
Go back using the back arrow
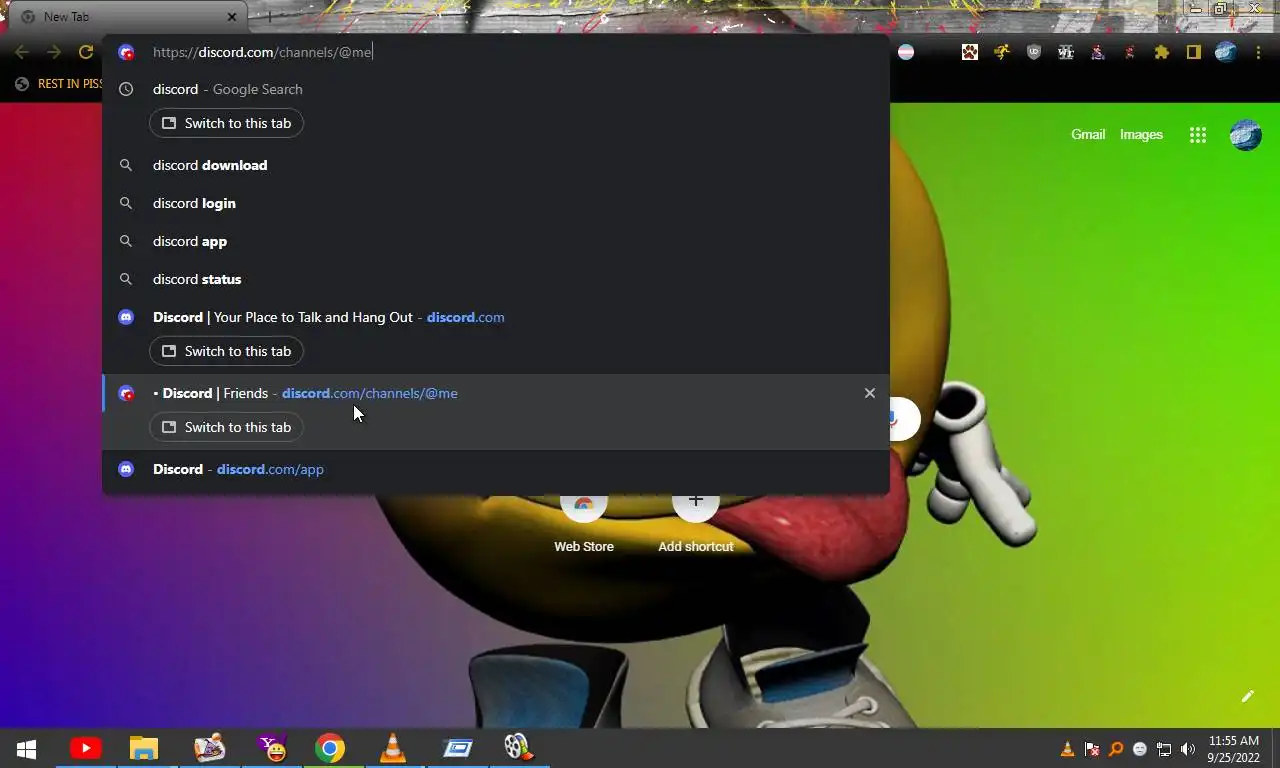point(22,52)
